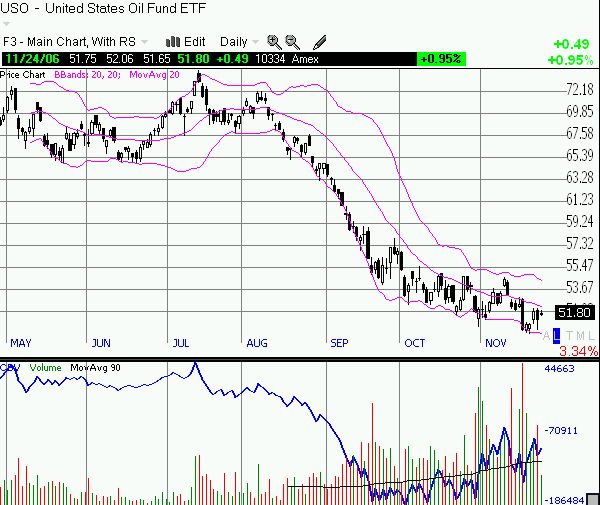
Task: Click the +0.49 value at top right corner
Action: [571, 44]
